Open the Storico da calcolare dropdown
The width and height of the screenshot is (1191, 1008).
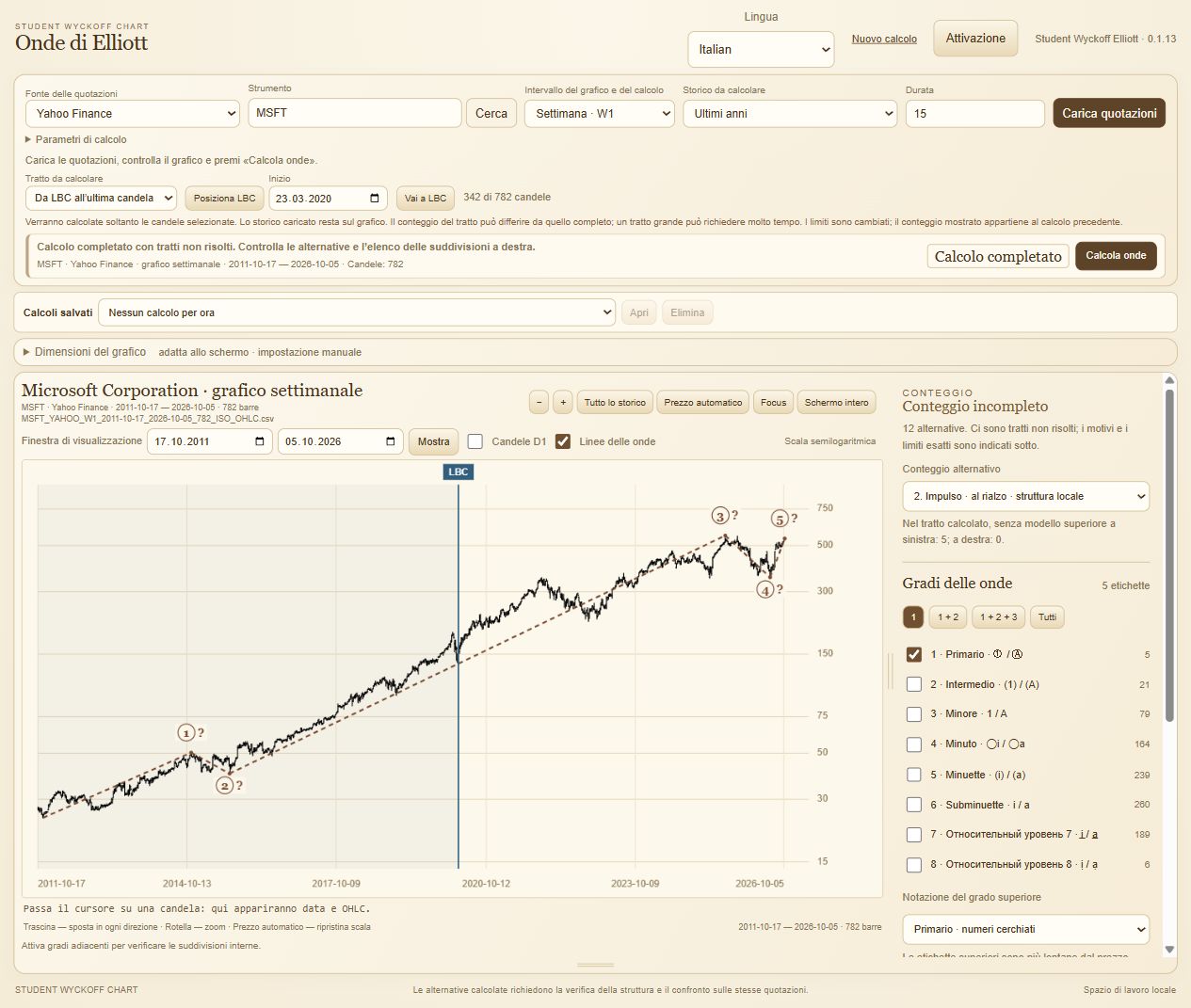pos(790,113)
